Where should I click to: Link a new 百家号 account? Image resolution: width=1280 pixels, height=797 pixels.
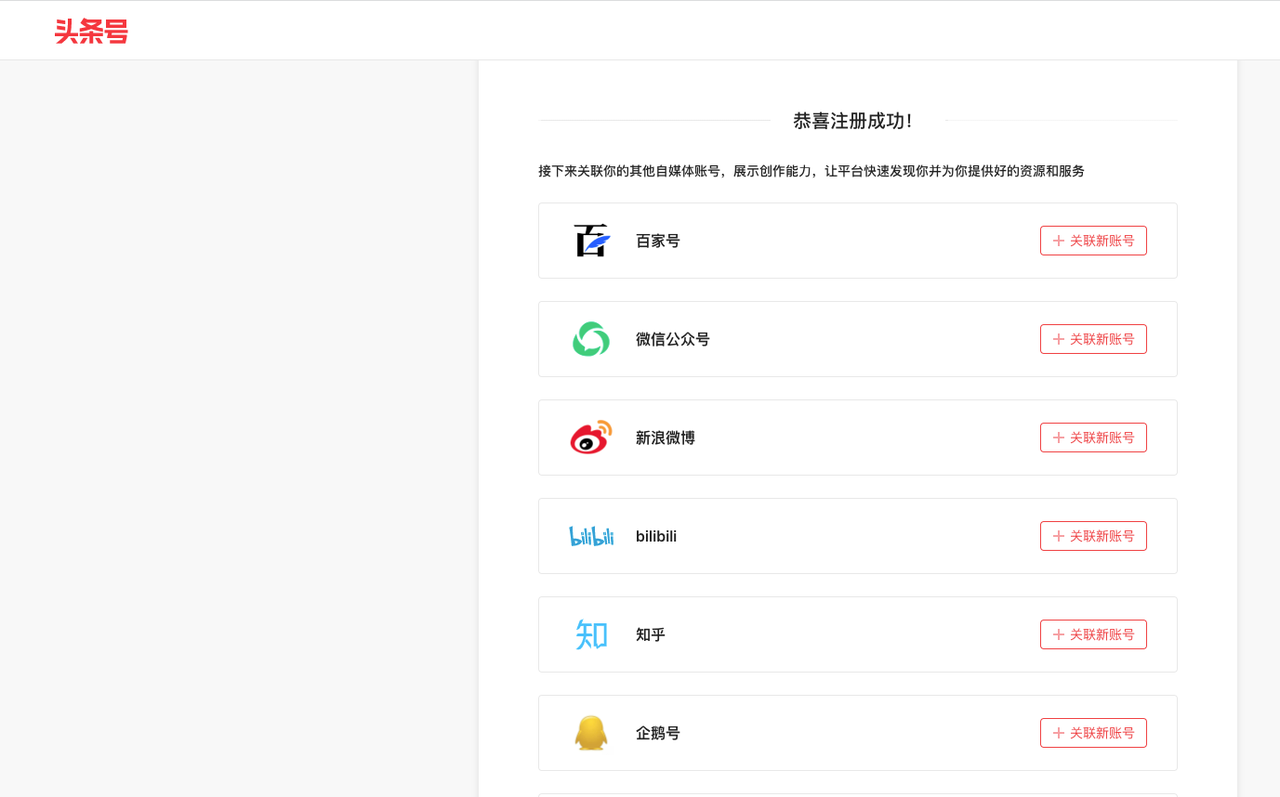click(1093, 241)
